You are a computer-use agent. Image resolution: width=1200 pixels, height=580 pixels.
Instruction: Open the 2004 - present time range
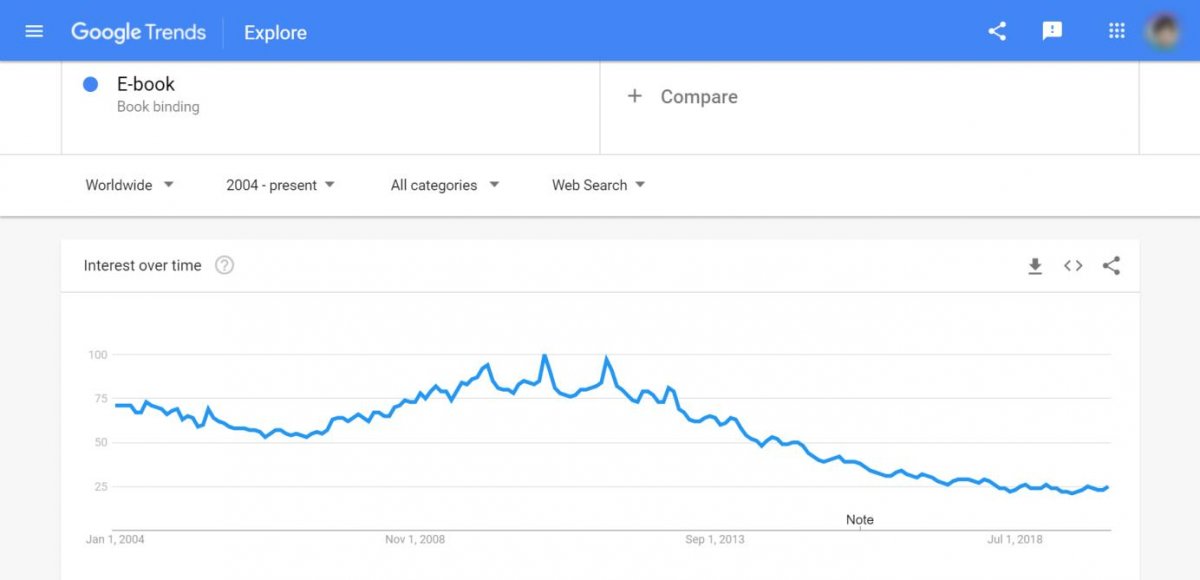[x=280, y=185]
